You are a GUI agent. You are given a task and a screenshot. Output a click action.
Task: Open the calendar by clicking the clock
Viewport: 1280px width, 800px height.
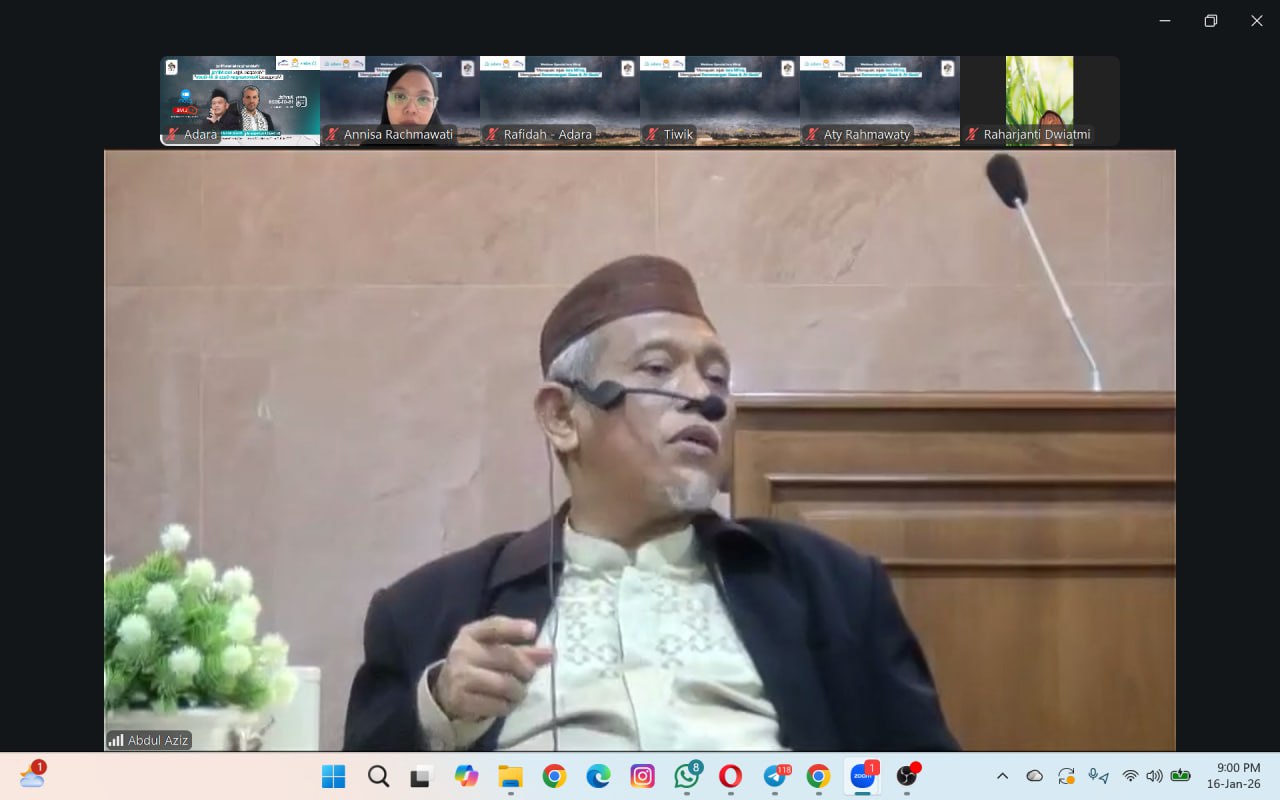(1236, 776)
